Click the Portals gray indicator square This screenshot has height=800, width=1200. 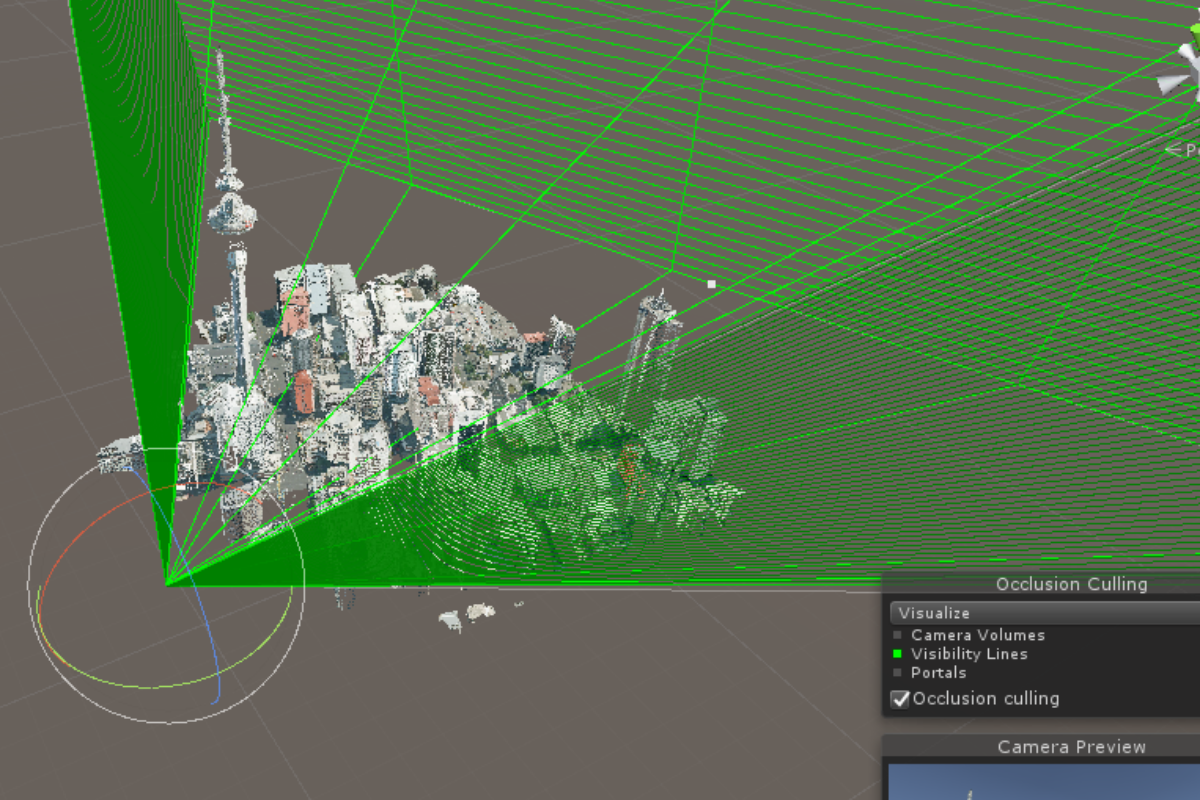[x=897, y=673]
